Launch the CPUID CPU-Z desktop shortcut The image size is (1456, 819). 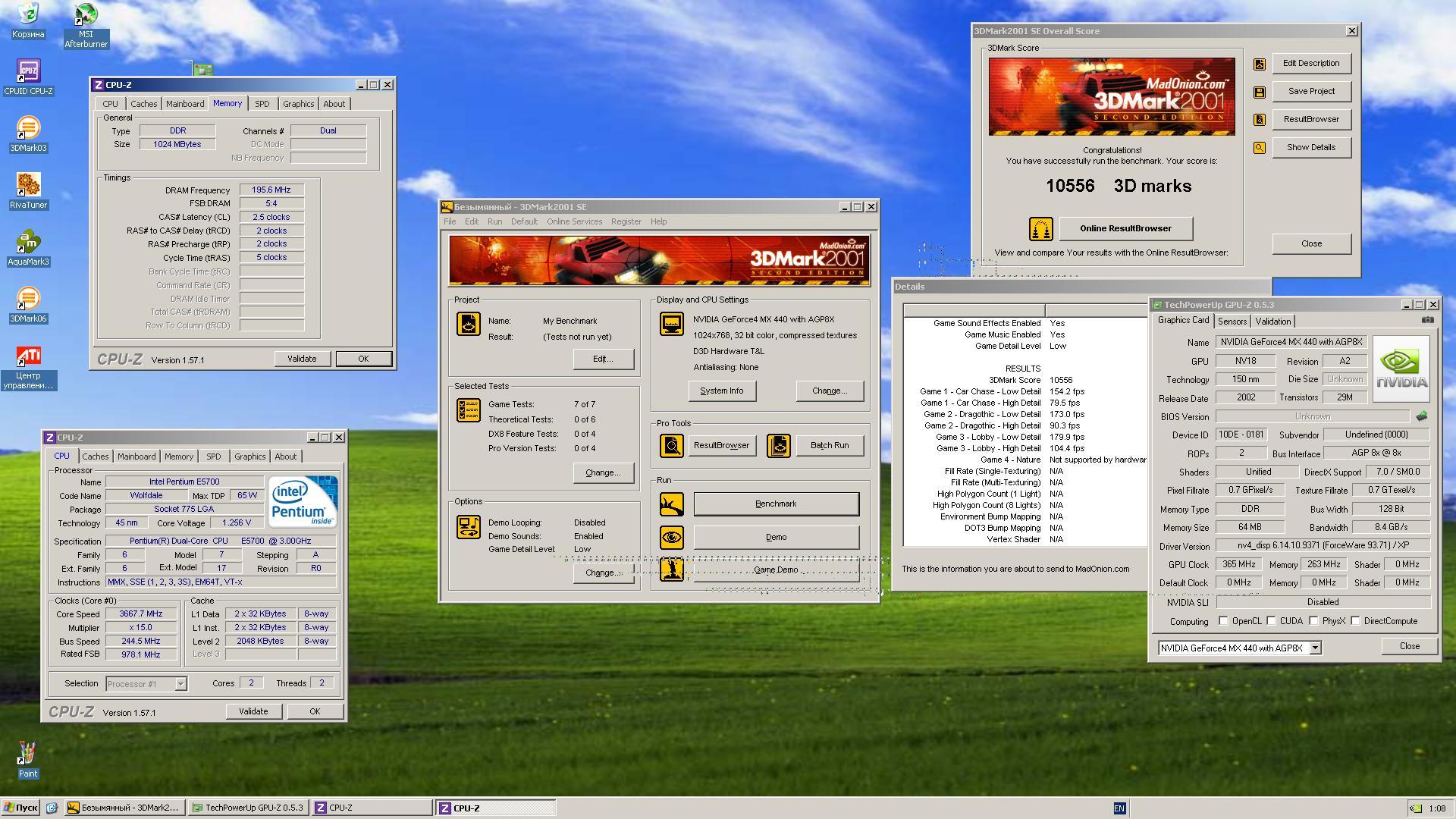pyautogui.click(x=28, y=77)
